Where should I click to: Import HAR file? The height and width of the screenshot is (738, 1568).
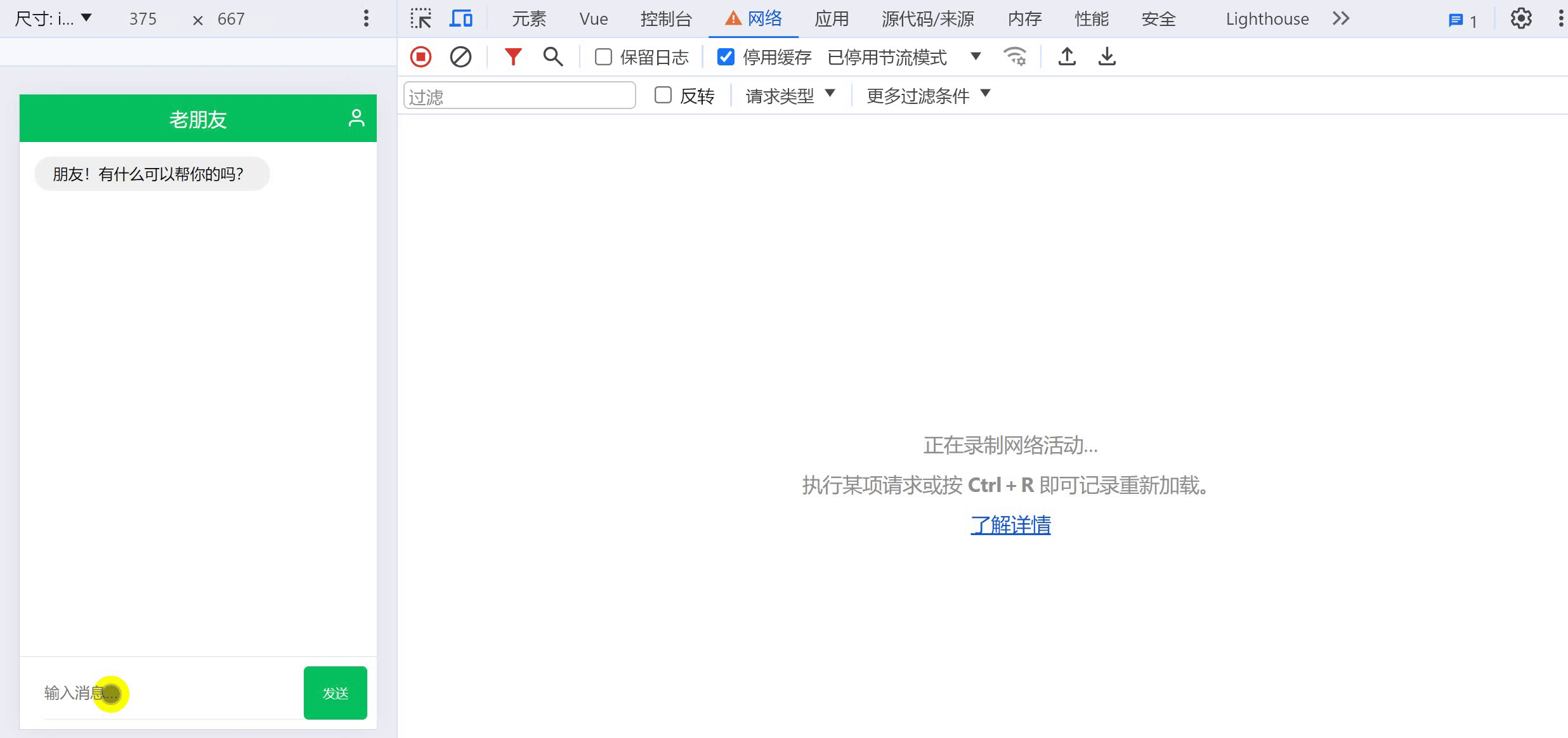[x=1067, y=56]
